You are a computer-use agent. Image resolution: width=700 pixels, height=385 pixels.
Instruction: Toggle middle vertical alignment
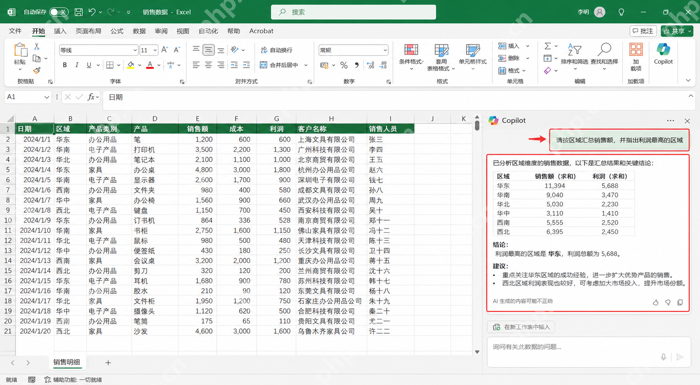pos(208,50)
